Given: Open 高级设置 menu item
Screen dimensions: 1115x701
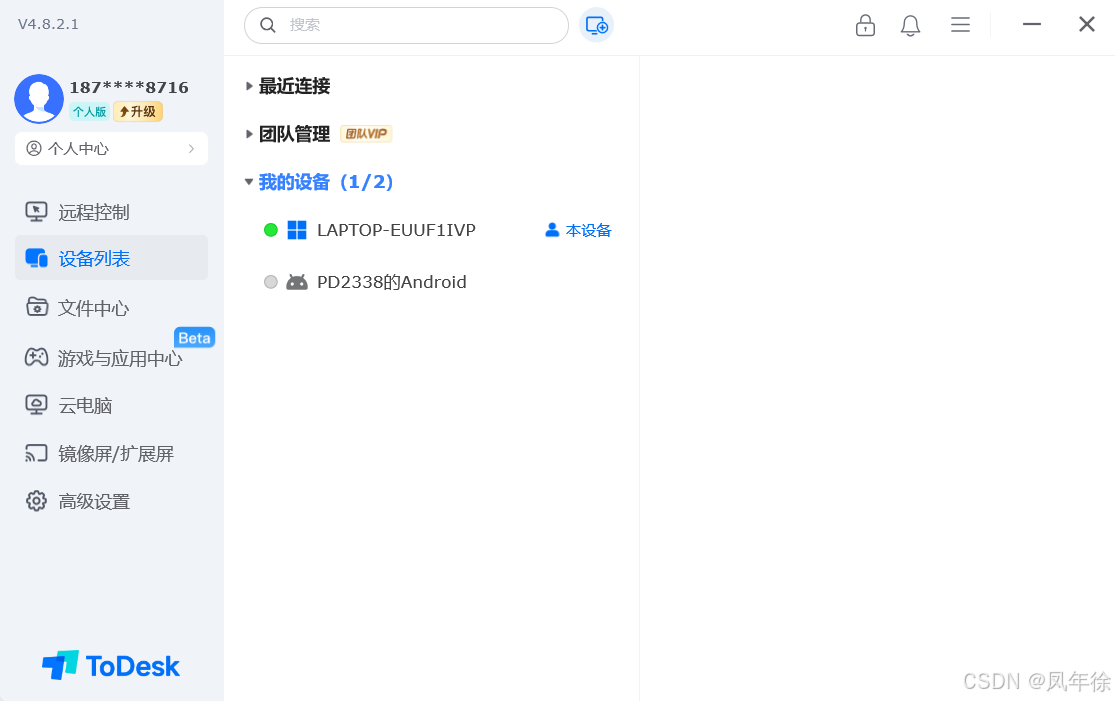Looking at the screenshot, I should pos(112,501).
